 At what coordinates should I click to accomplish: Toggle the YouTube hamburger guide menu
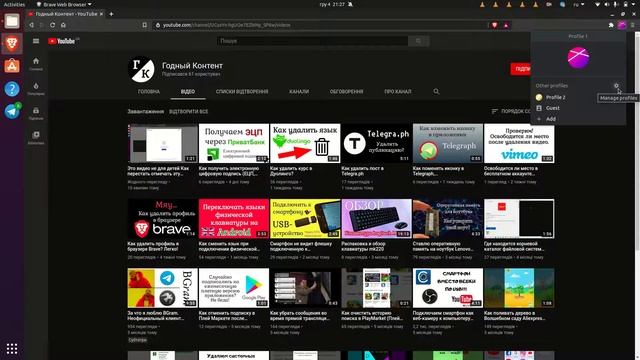(36, 41)
